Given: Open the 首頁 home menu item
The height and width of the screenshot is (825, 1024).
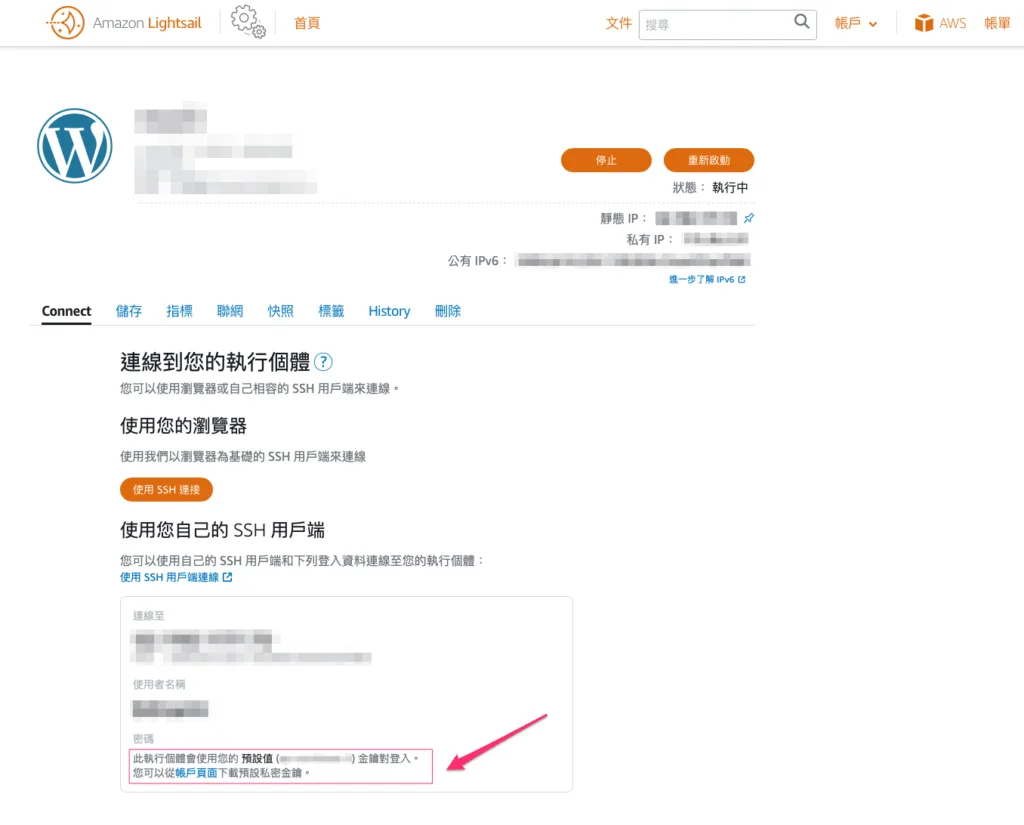Looking at the screenshot, I should click(x=307, y=23).
